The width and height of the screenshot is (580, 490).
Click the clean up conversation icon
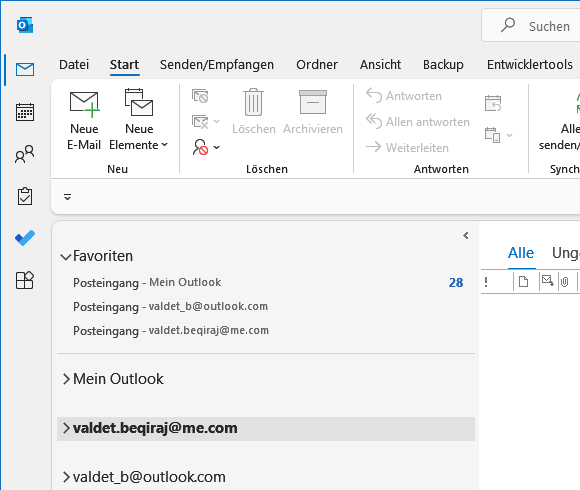point(200,122)
